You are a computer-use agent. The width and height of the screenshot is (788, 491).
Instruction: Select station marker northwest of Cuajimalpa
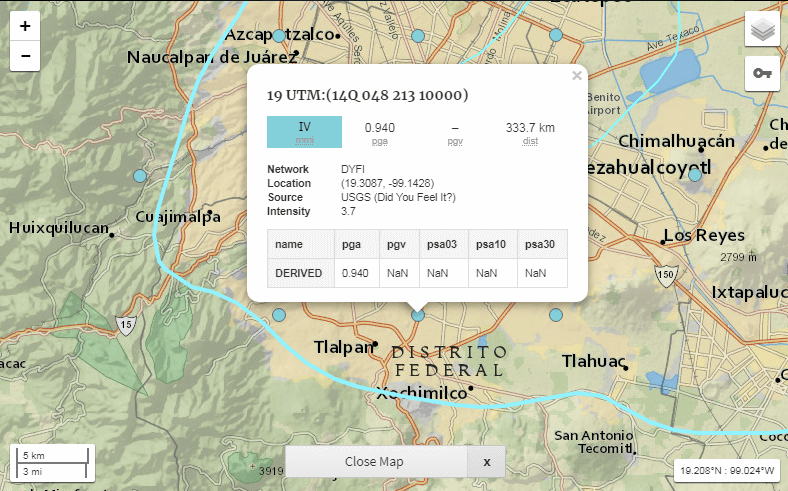tap(140, 175)
